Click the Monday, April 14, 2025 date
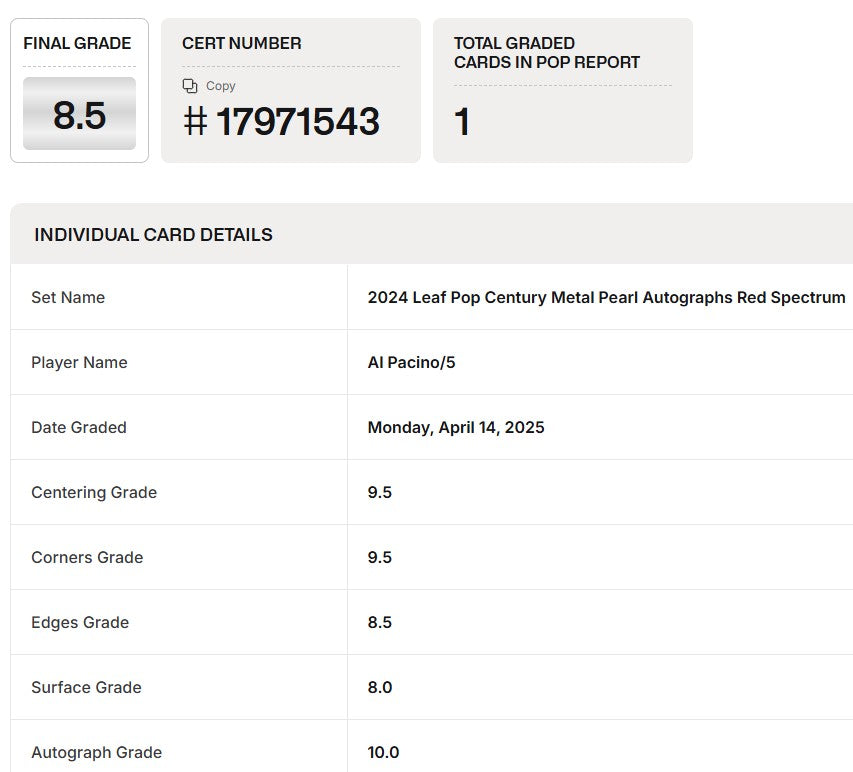853x772 pixels. 456,427
